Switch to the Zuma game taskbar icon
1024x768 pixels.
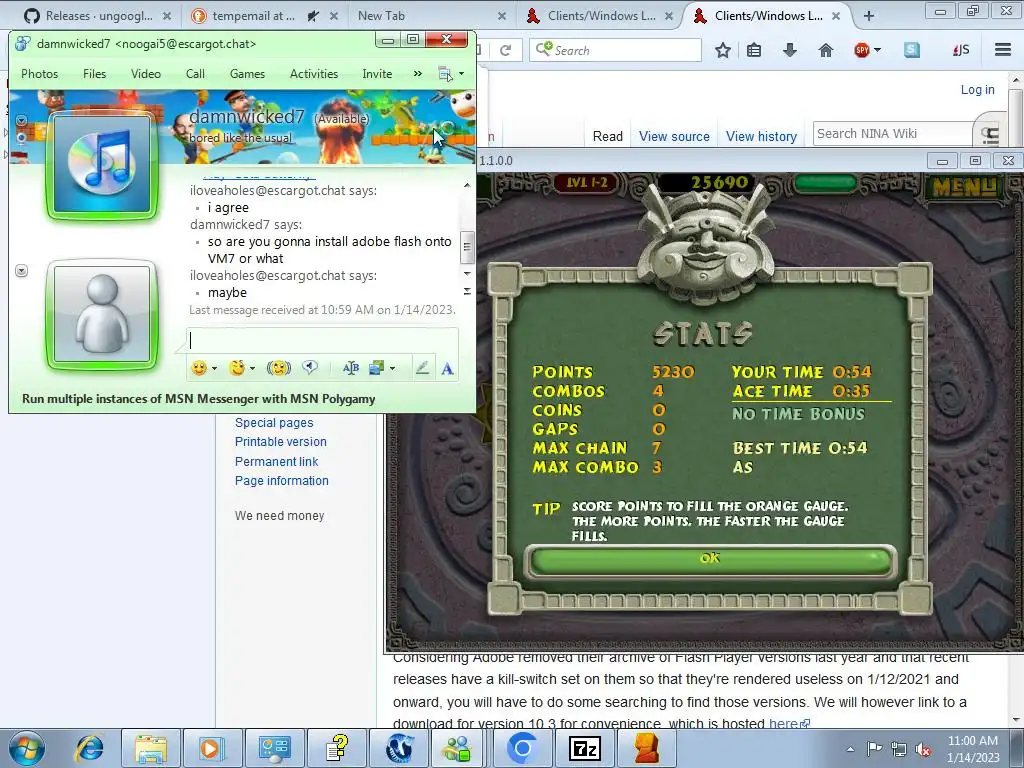[646, 748]
